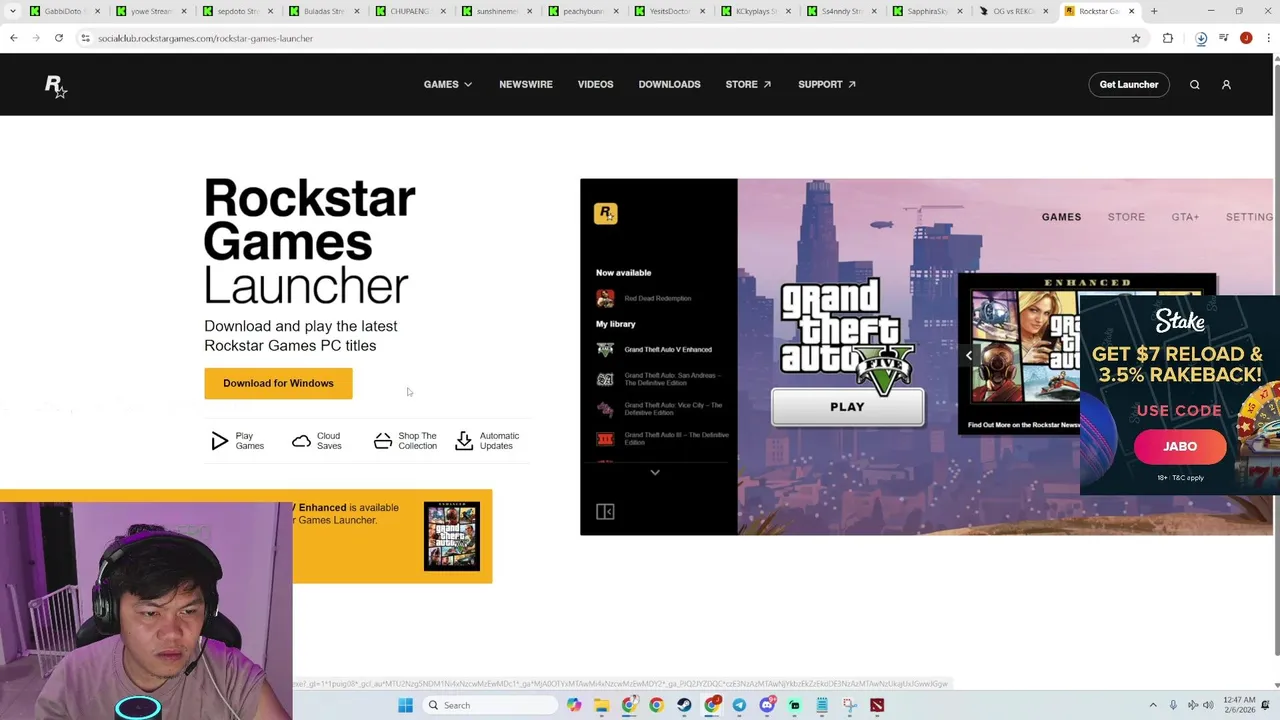This screenshot has width=1280, height=720.
Task: Open the Chrome downloads icon
Action: [x=1201, y=38]
